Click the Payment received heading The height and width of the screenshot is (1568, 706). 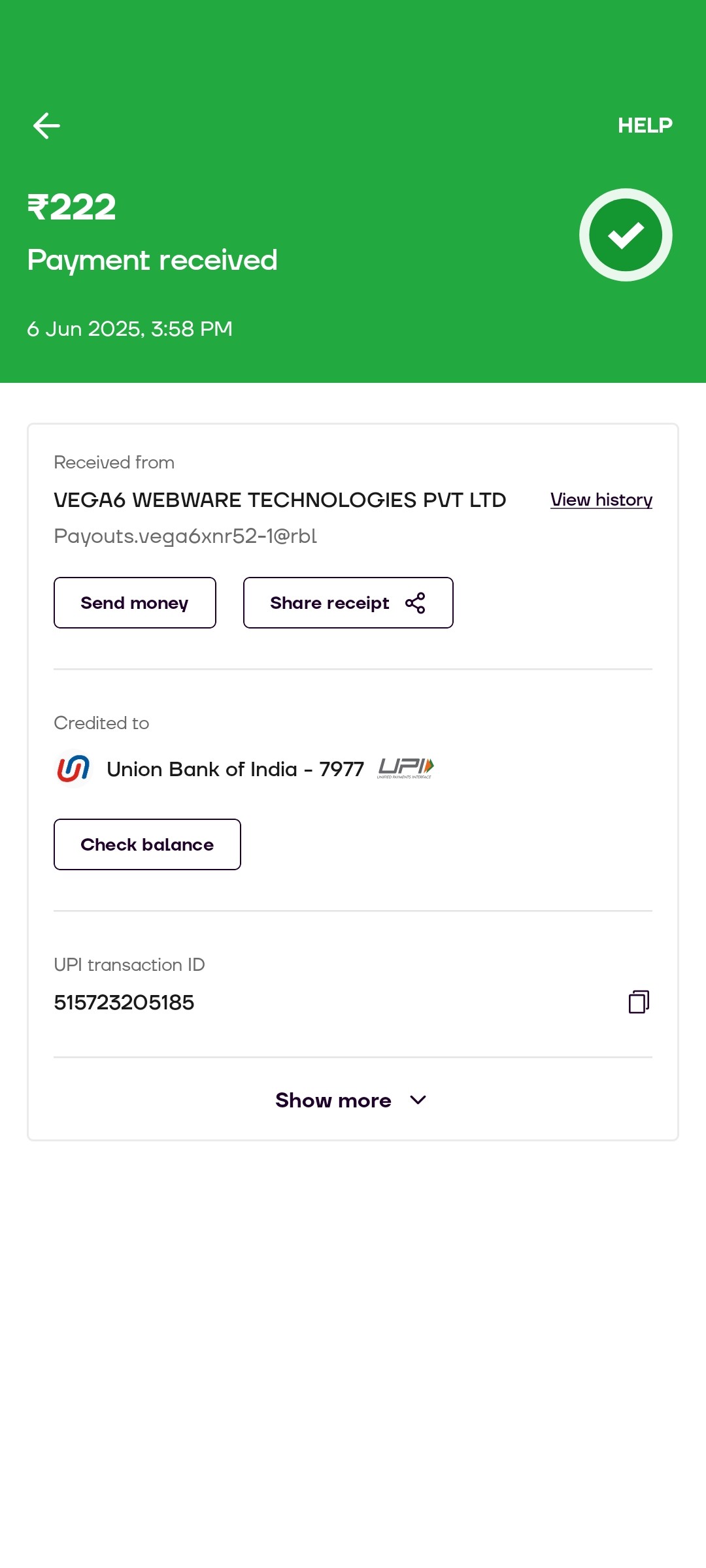point(152,260)
